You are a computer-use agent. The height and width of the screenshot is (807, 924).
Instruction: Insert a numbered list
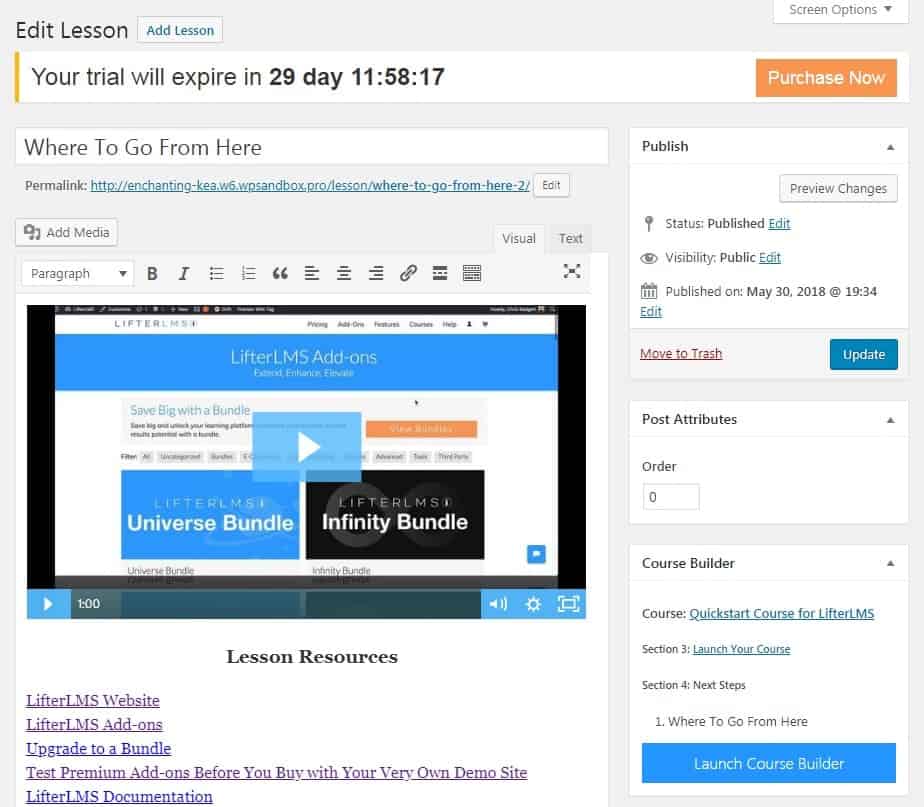(x=248, y=273)
